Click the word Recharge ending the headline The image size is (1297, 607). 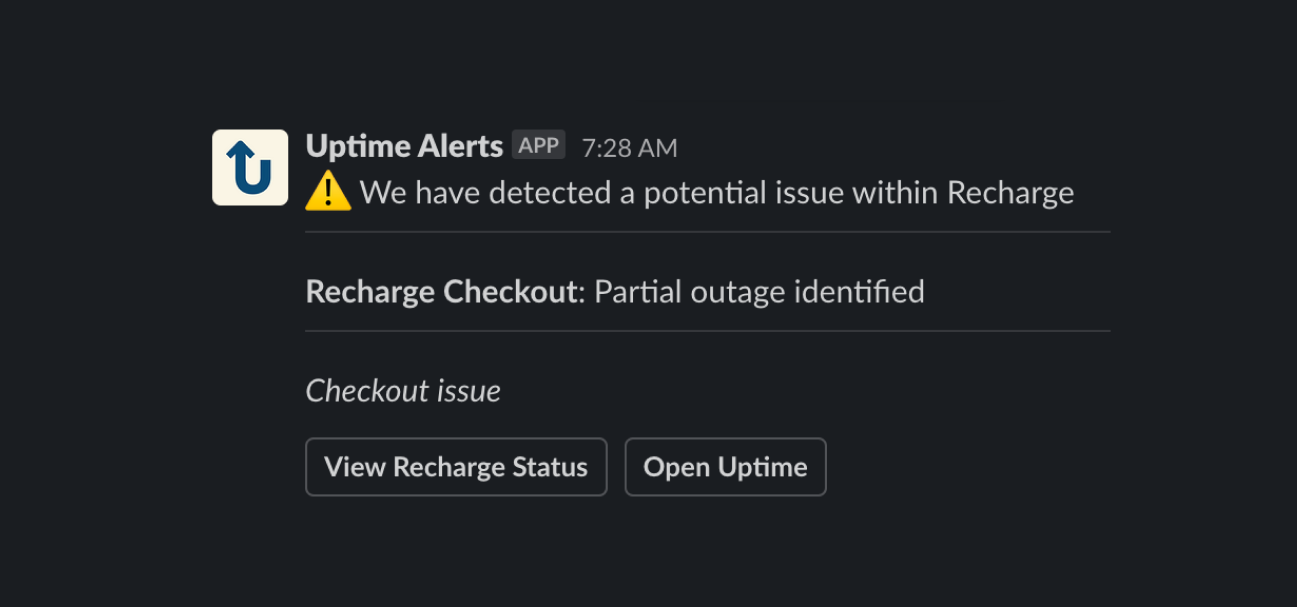1010,192
